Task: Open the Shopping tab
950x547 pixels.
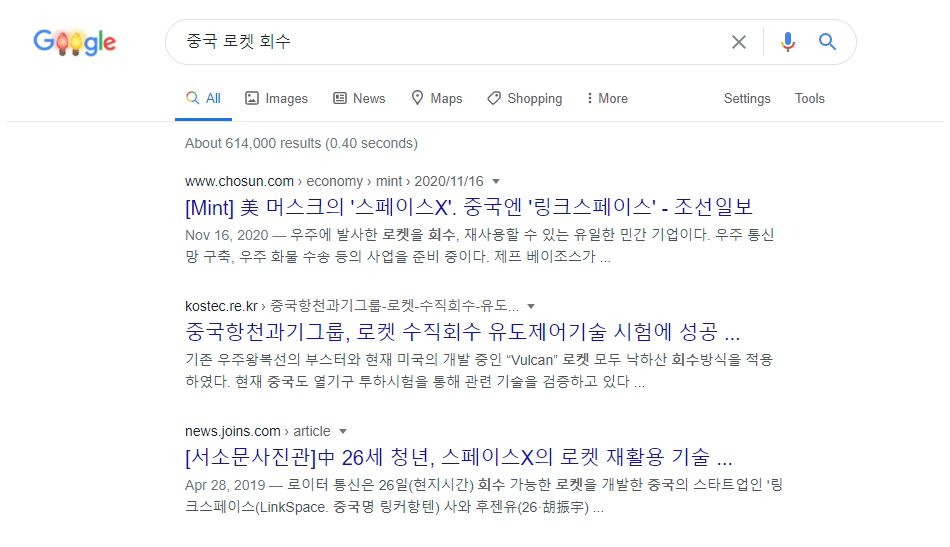Action: (525, 98)
